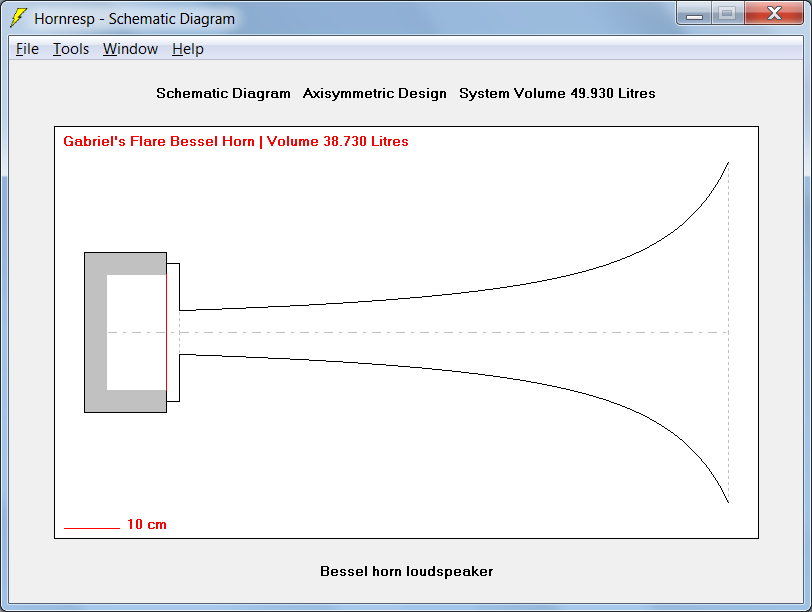
Task: Open the File menu
Action: pyautogui.click(x=27, y=49)
